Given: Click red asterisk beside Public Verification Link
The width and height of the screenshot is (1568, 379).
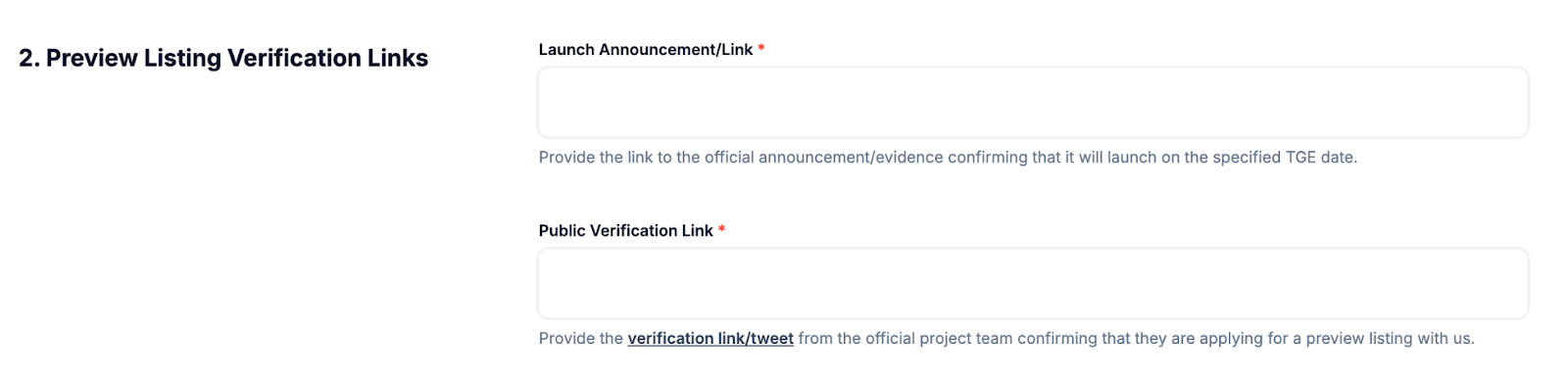Looking at the screenshot, I should pos(721,229).
